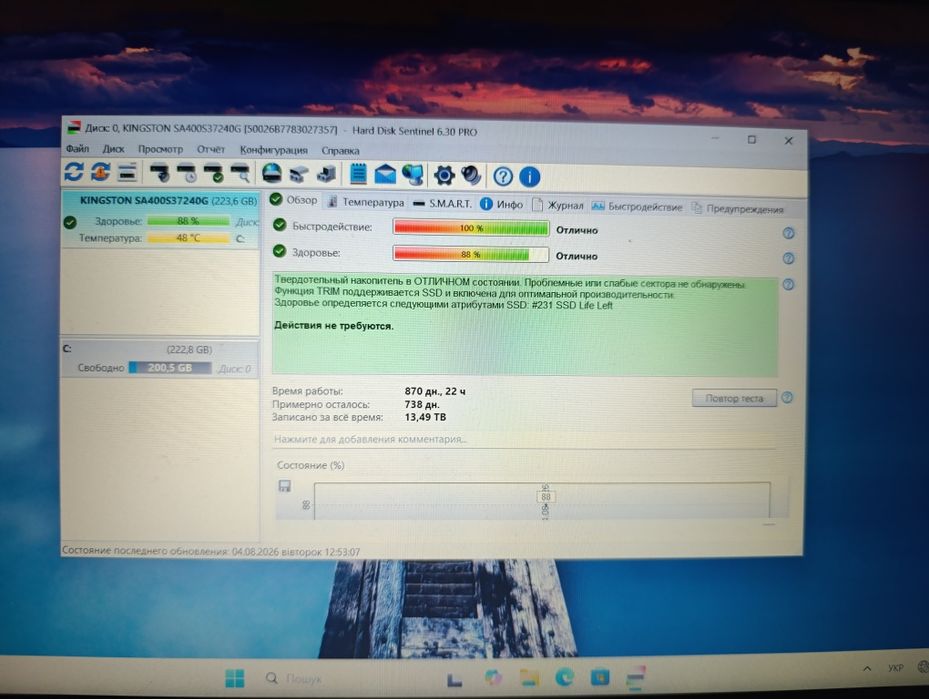Viewport: 929px width, 699px height.
Task: Click the help icon beside Быстродействие bar
Action: point(788,233)
